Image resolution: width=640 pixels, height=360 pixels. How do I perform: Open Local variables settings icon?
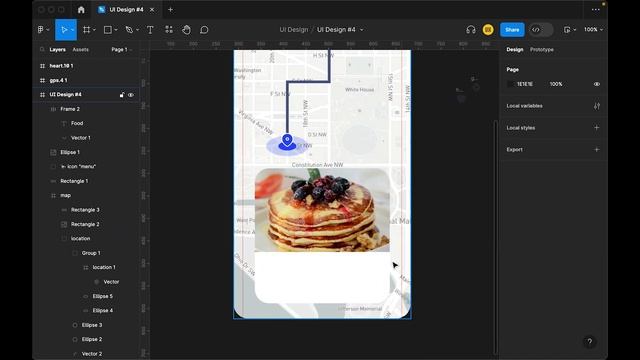[597, 106]
